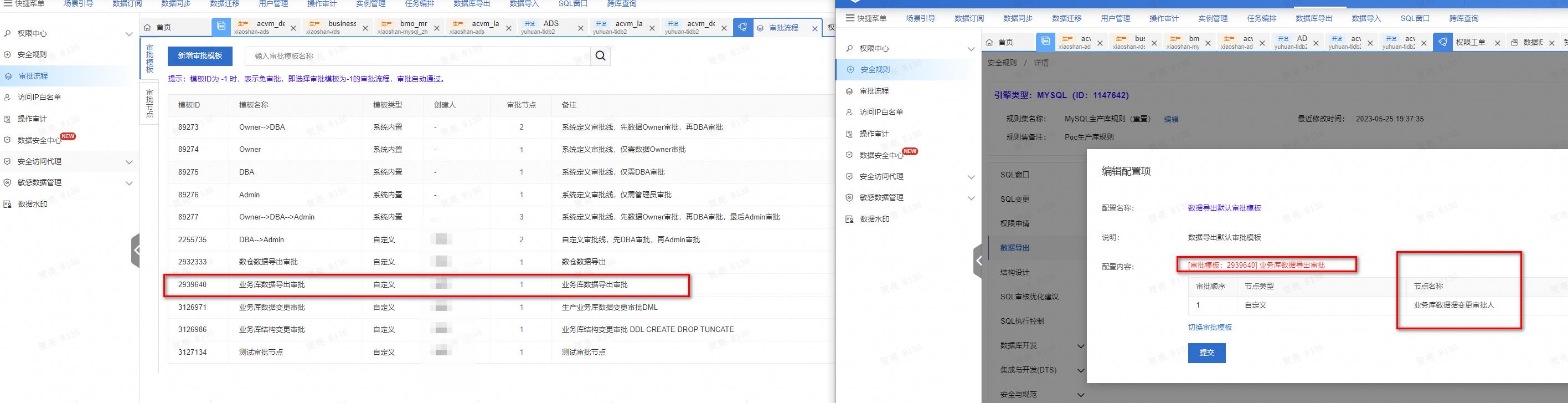Image resolution: width=1568 pixels, height=403 pixels.
Task: Click the 业务库结构变更审批 template name cell
Action: tap(271, 330)
